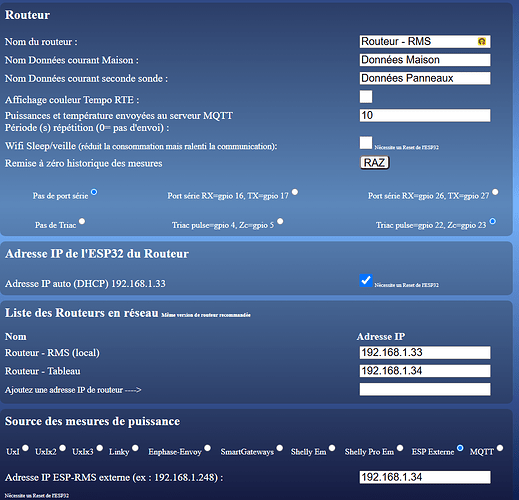Click 'Adresse IP de l'ESP32 du Routeur' heading
The height and width of the screenshot is (500, 519).
tap(97, 254)
